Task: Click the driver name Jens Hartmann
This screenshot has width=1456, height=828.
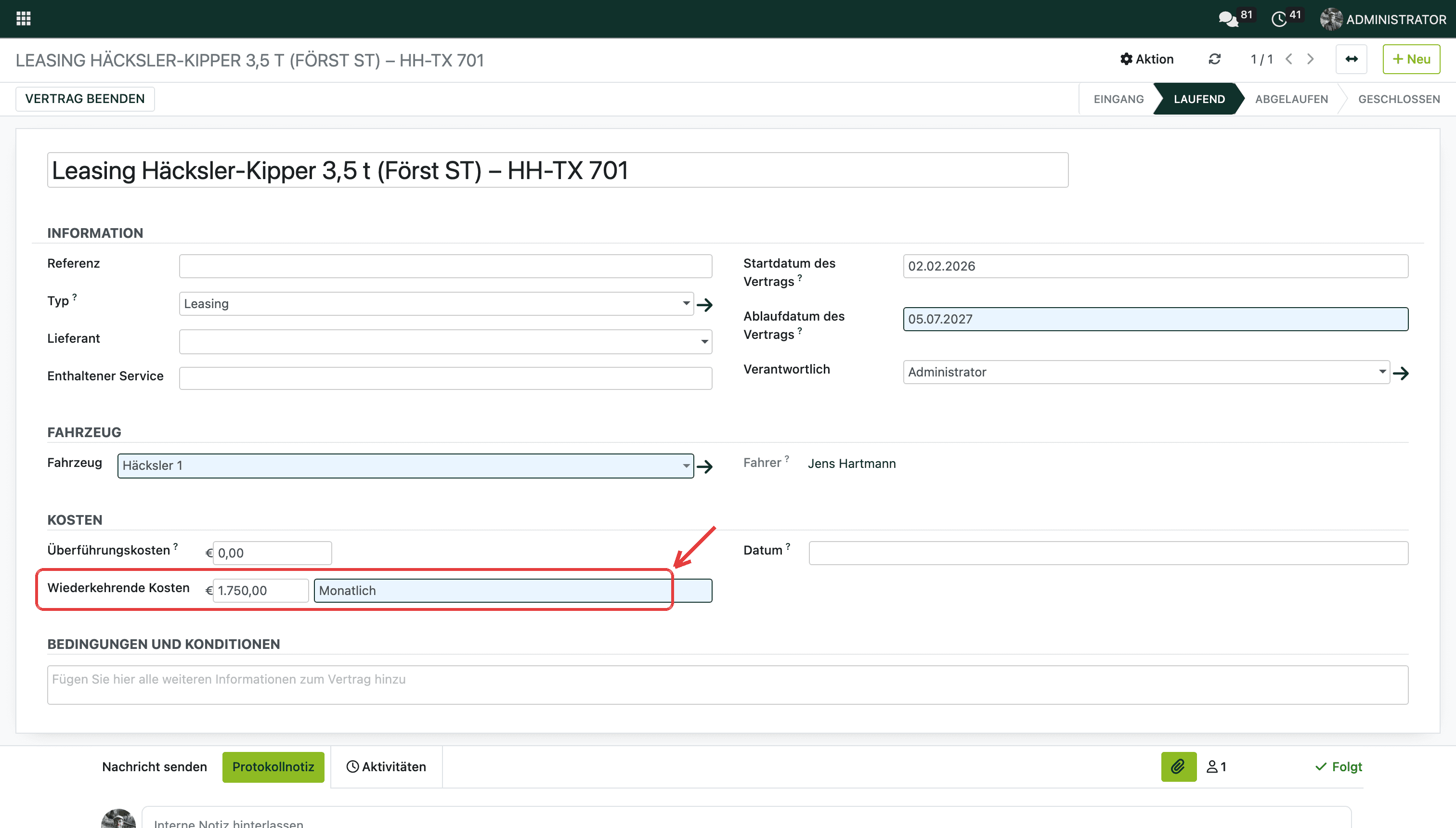Action: pyautogui.click(x=851, y=464)
